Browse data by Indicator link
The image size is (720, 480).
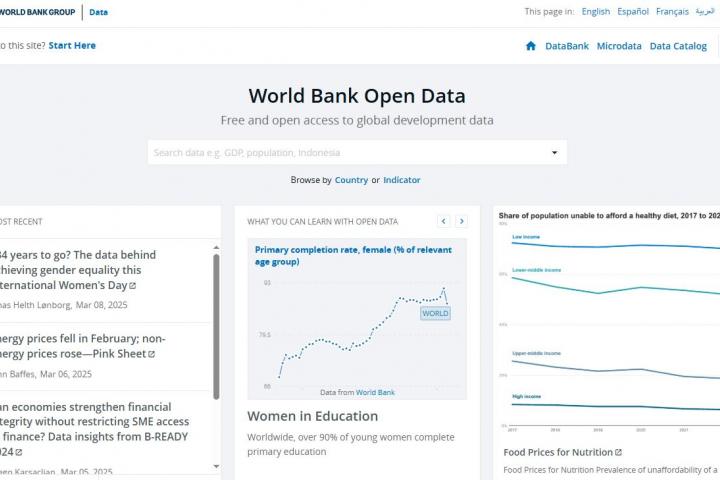pyautogui.click(x=401, y=180)
